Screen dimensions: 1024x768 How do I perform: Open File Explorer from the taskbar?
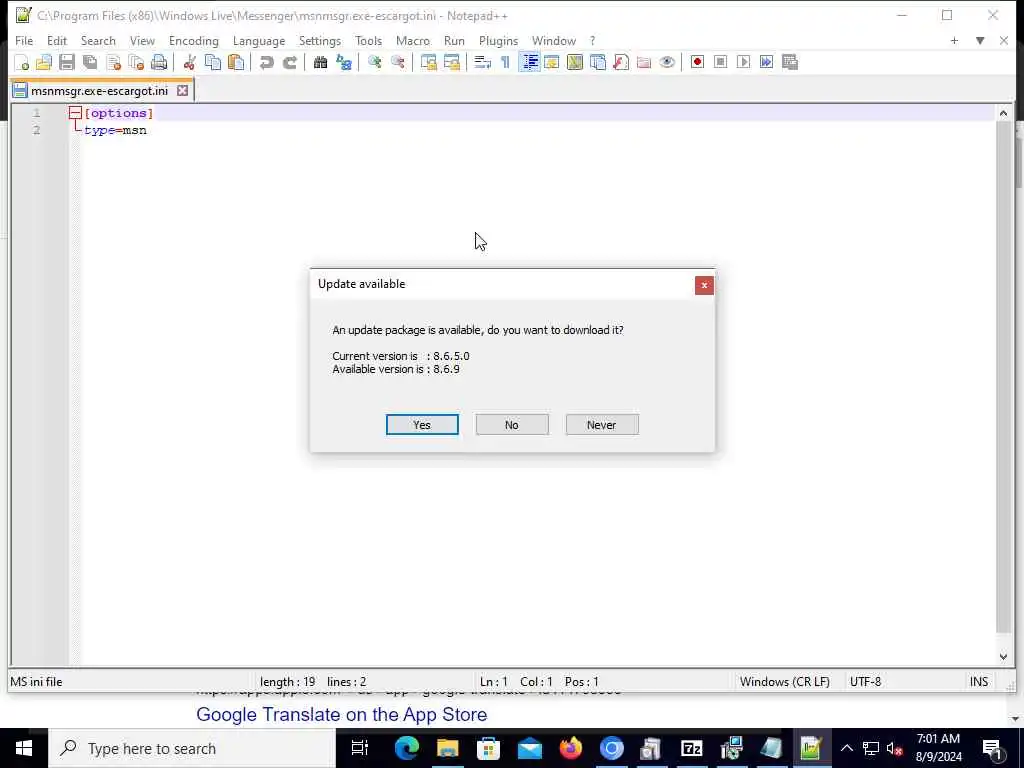tap(447, 748)
